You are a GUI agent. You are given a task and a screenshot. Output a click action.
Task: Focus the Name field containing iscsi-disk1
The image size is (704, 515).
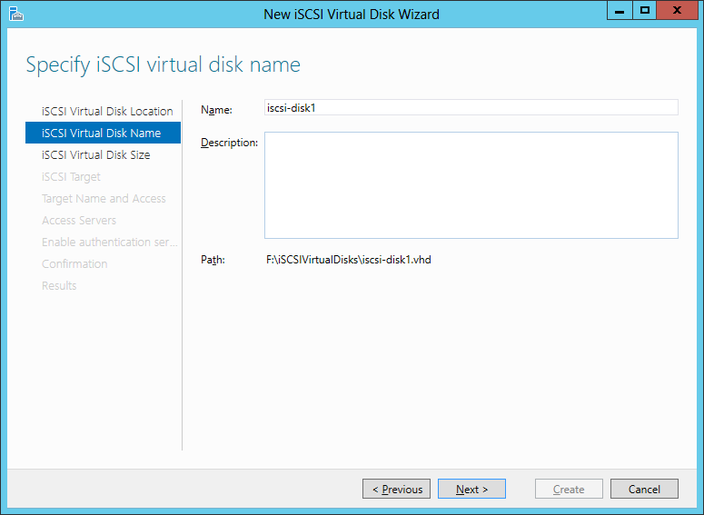[470, 107]
